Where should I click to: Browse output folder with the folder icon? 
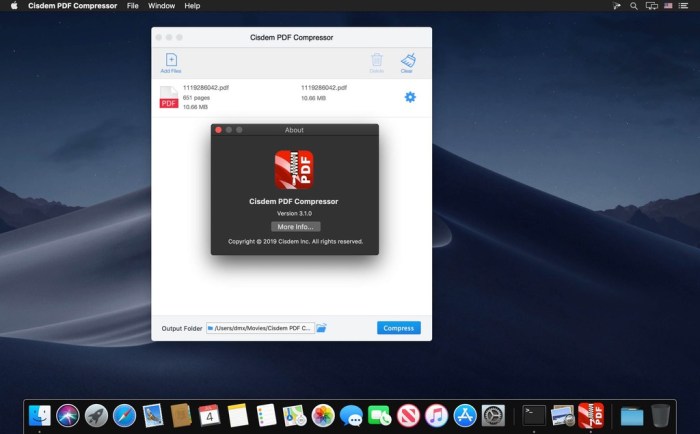322,328
